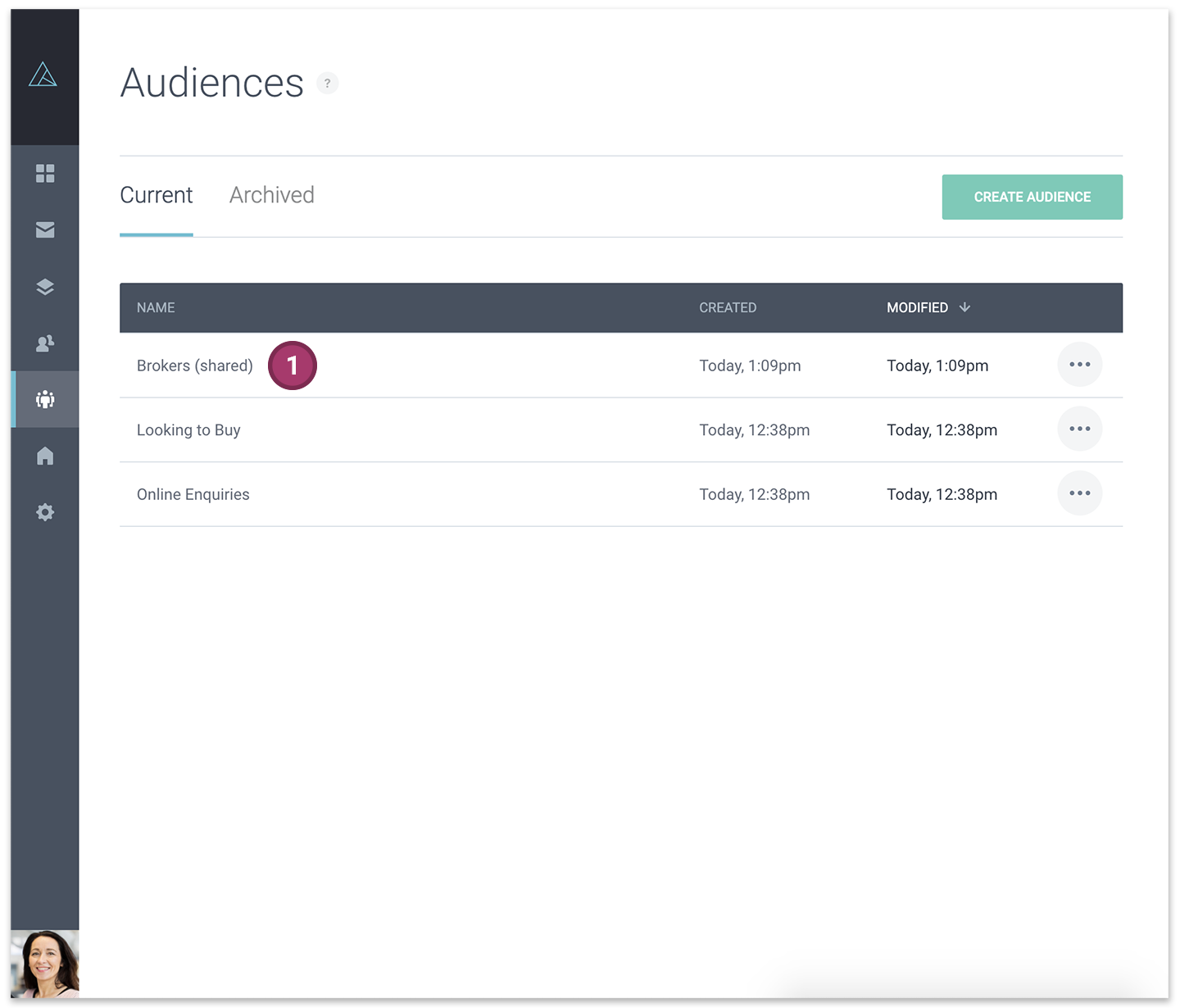Sort by the Name column header

[156, 307]
